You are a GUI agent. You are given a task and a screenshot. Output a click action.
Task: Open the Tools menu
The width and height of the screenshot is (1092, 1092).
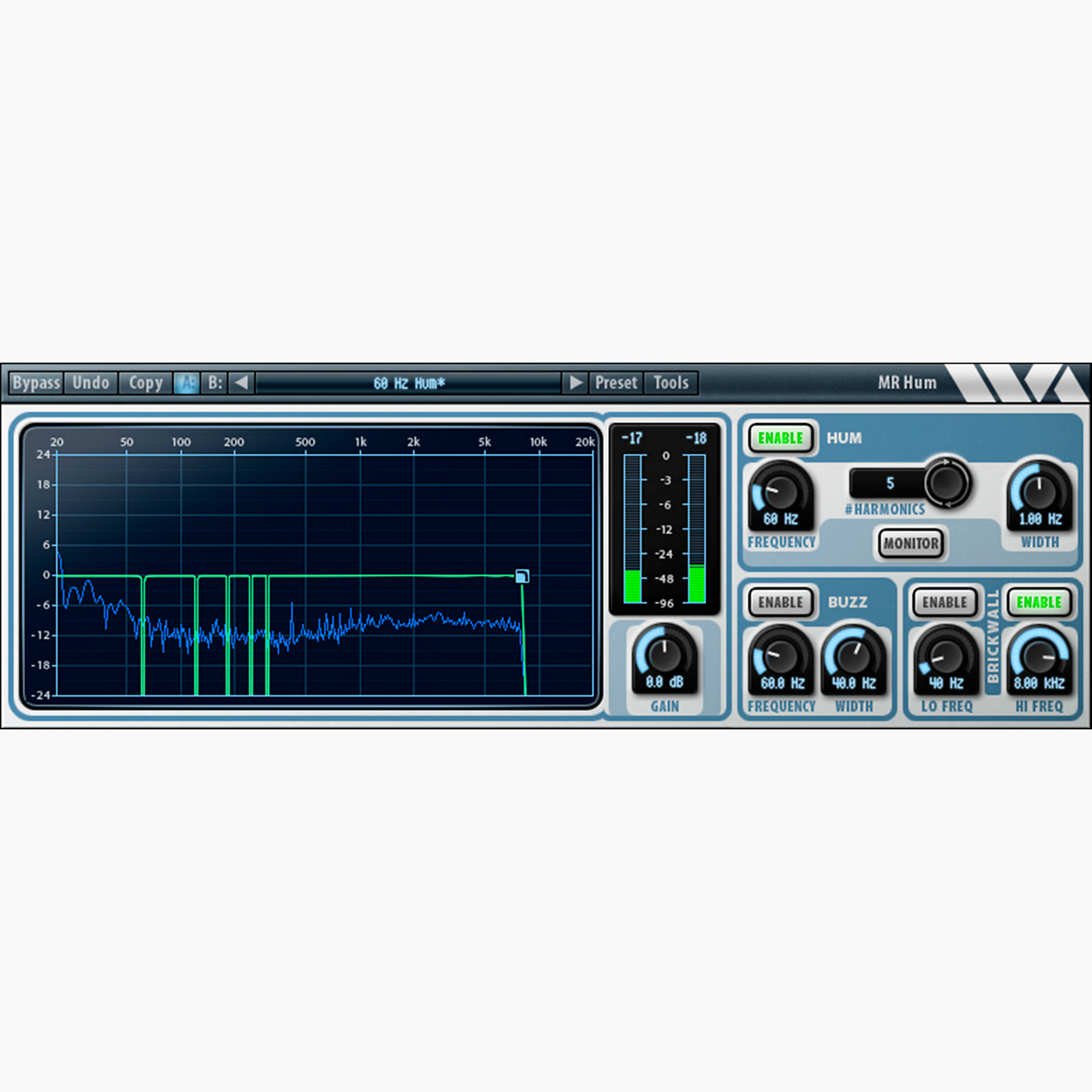670,383
